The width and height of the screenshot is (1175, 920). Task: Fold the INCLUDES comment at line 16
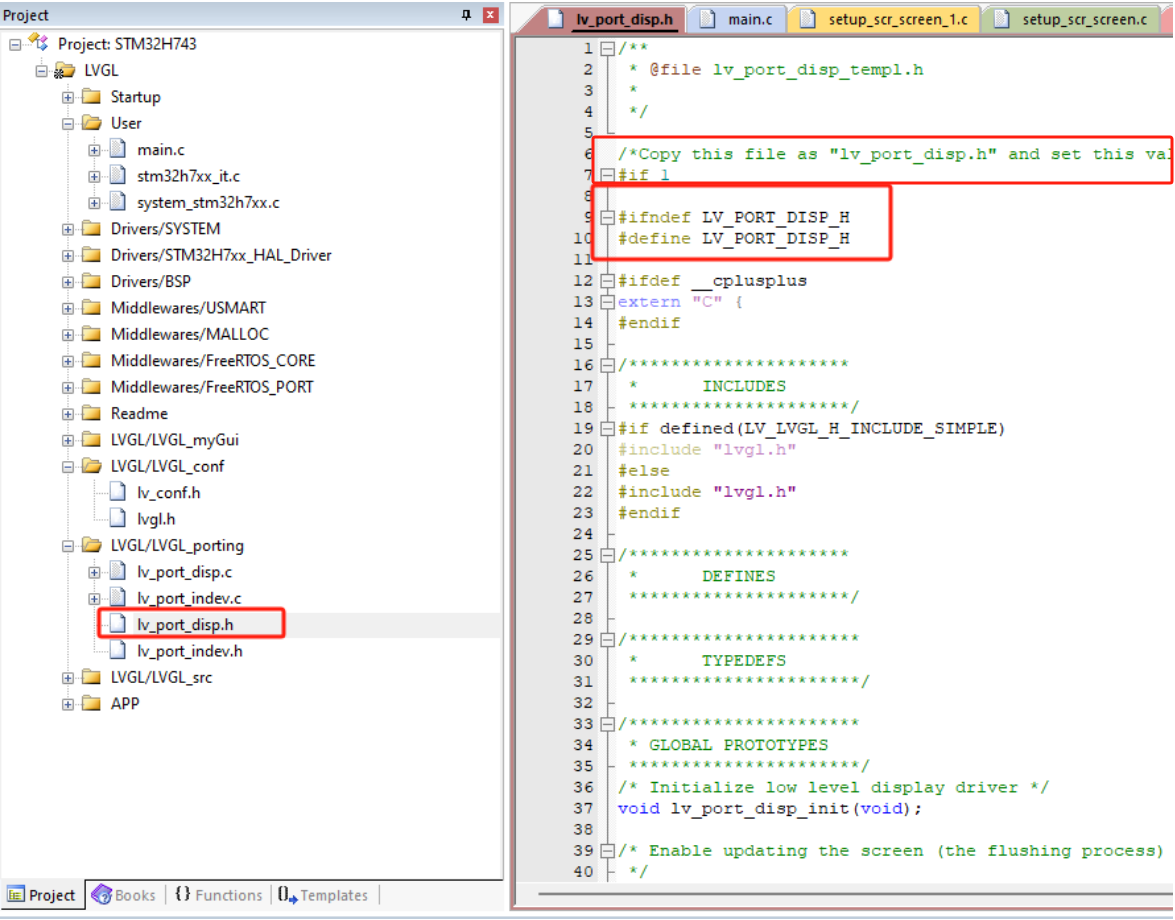click(608, 366)
